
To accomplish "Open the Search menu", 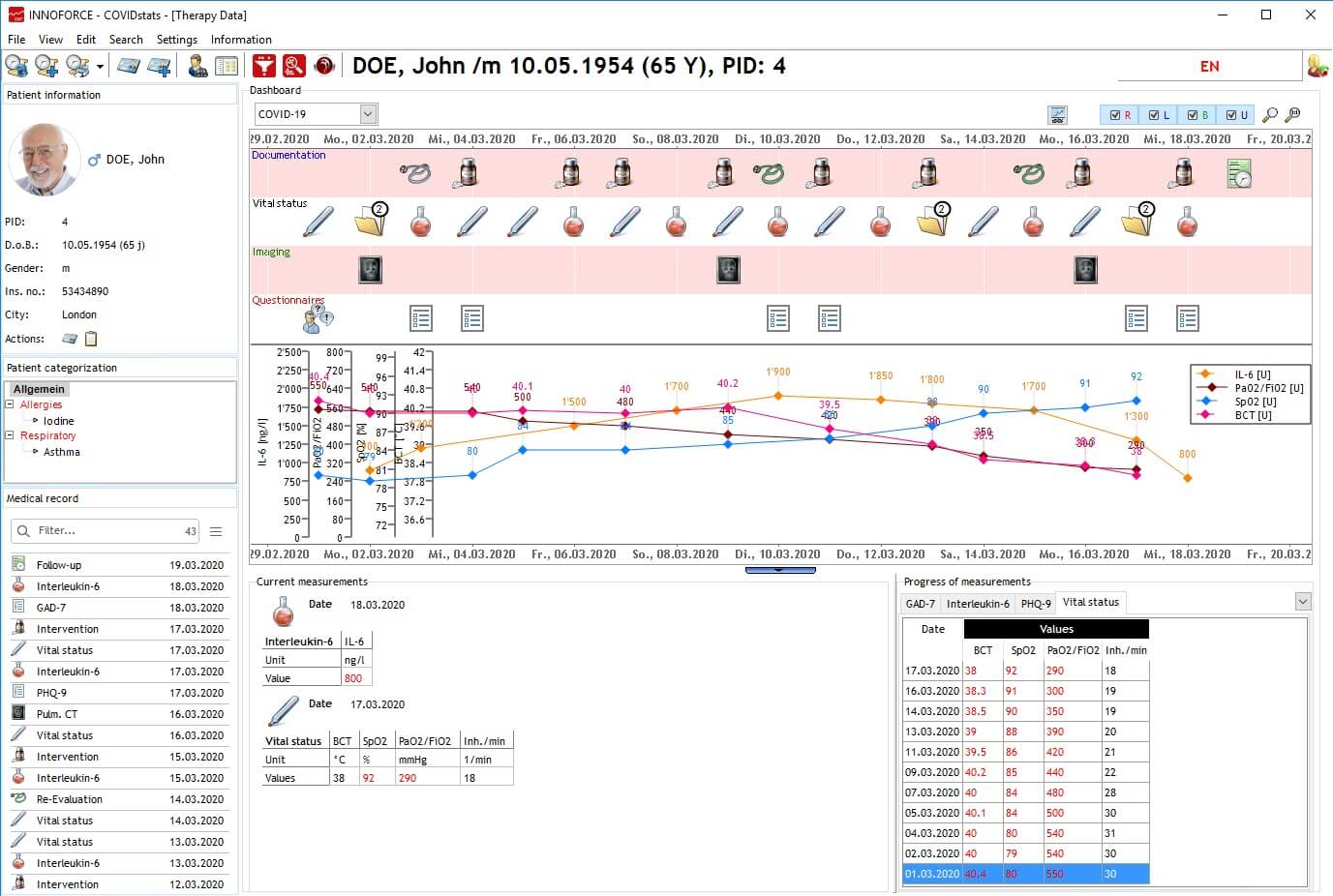I will pos(126,40).
